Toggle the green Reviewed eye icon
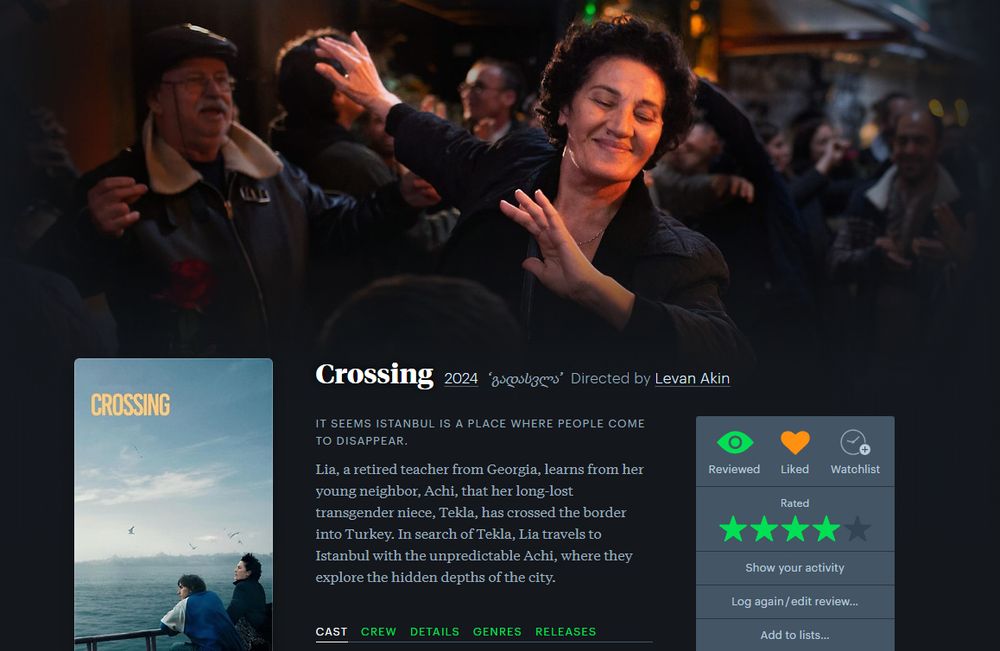 735,443
